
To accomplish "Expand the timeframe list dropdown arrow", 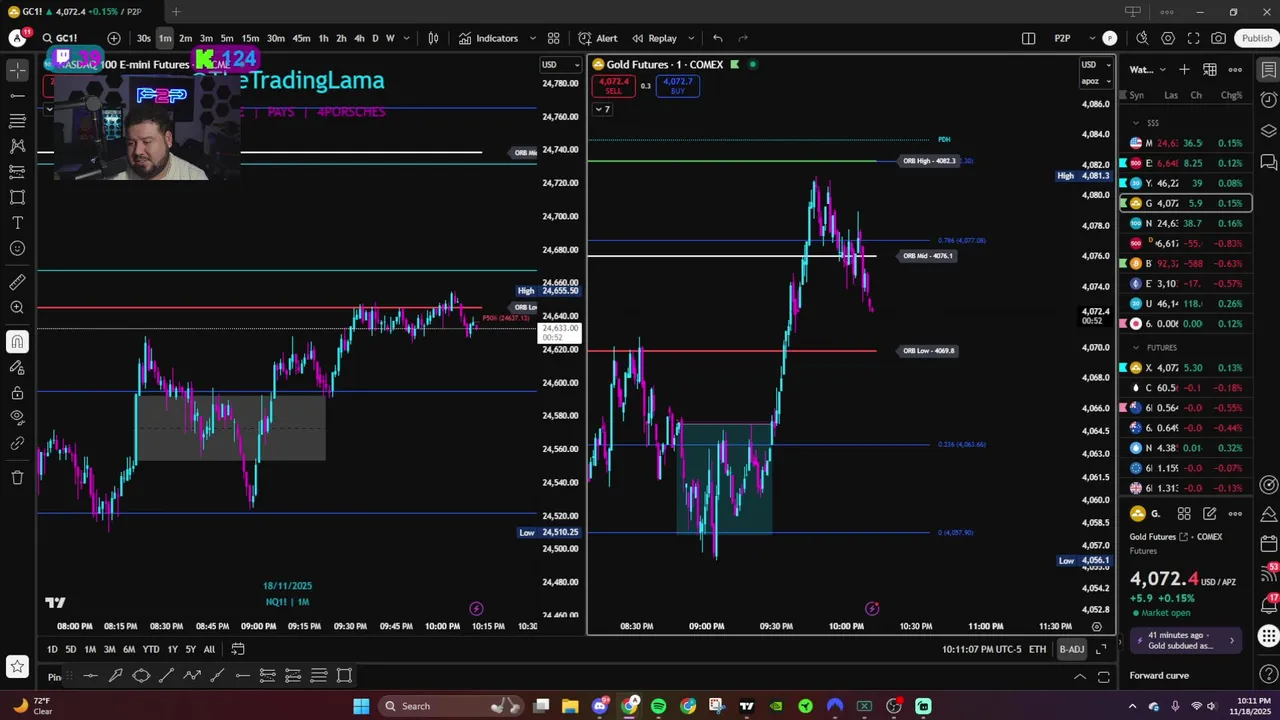I will click(x=406, y=38).
